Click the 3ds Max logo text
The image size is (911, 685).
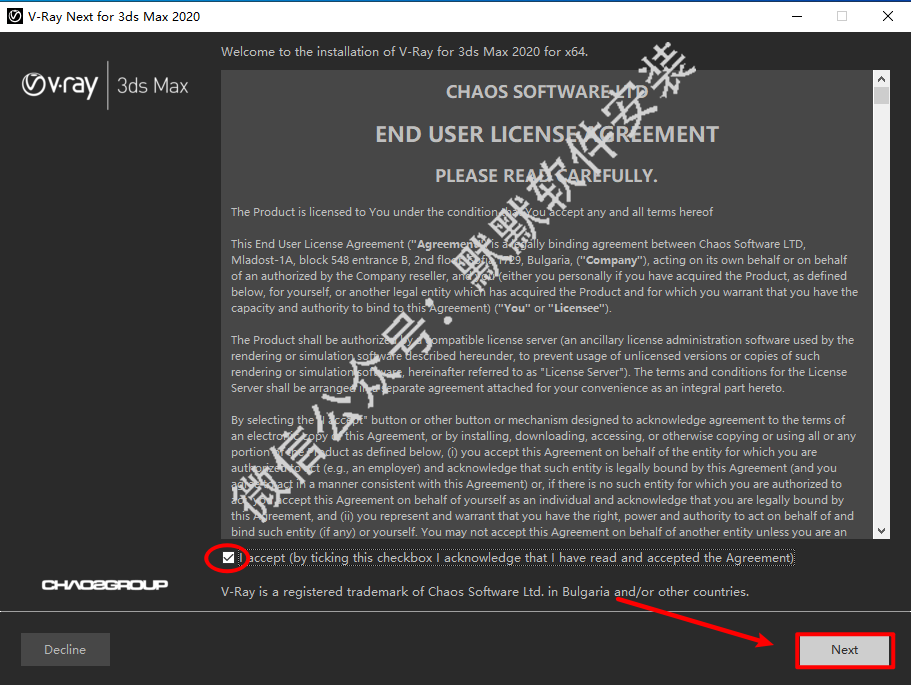pyautogui.click(x=152, y=85)
